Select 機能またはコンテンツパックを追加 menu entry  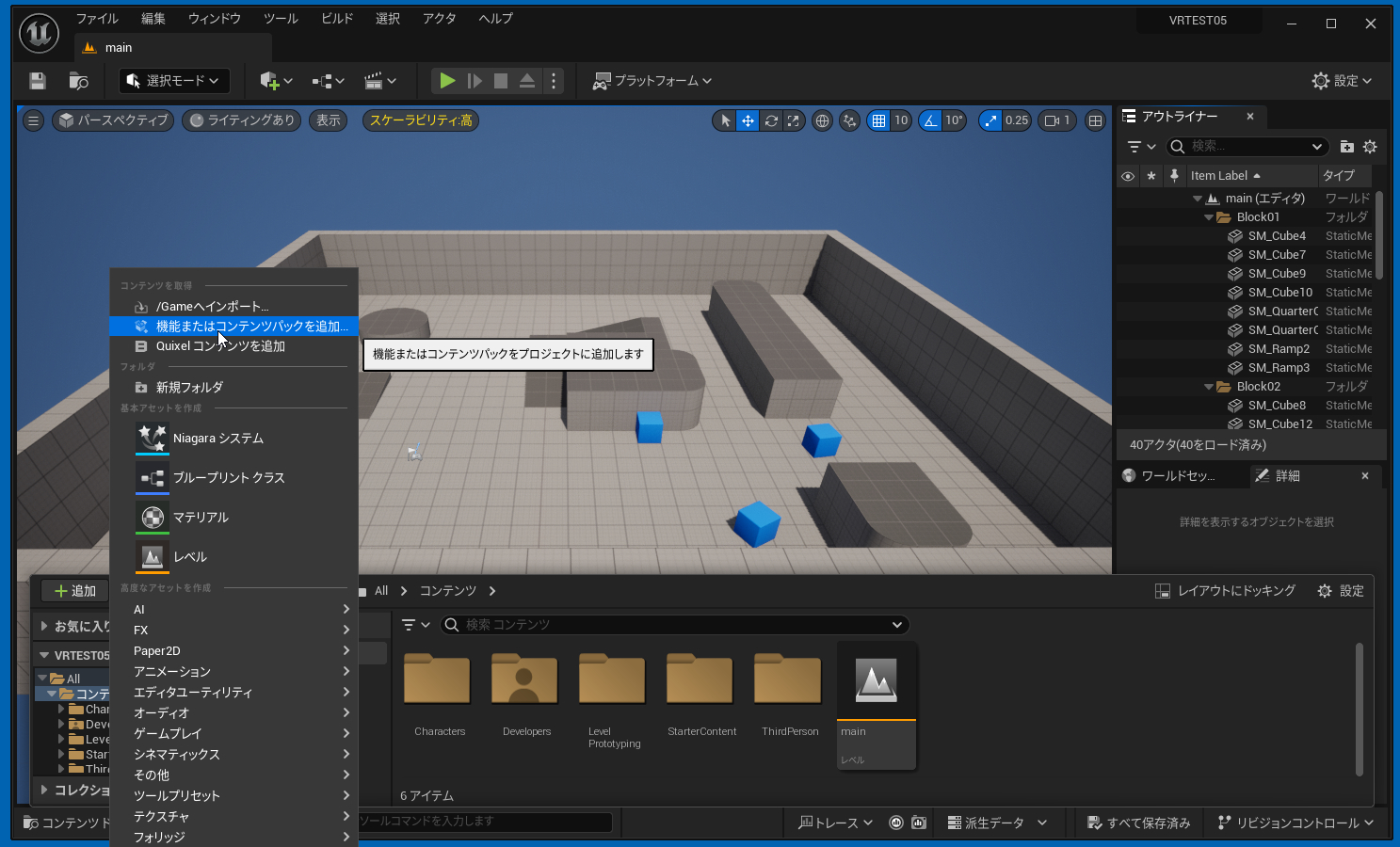coord(250,327)
